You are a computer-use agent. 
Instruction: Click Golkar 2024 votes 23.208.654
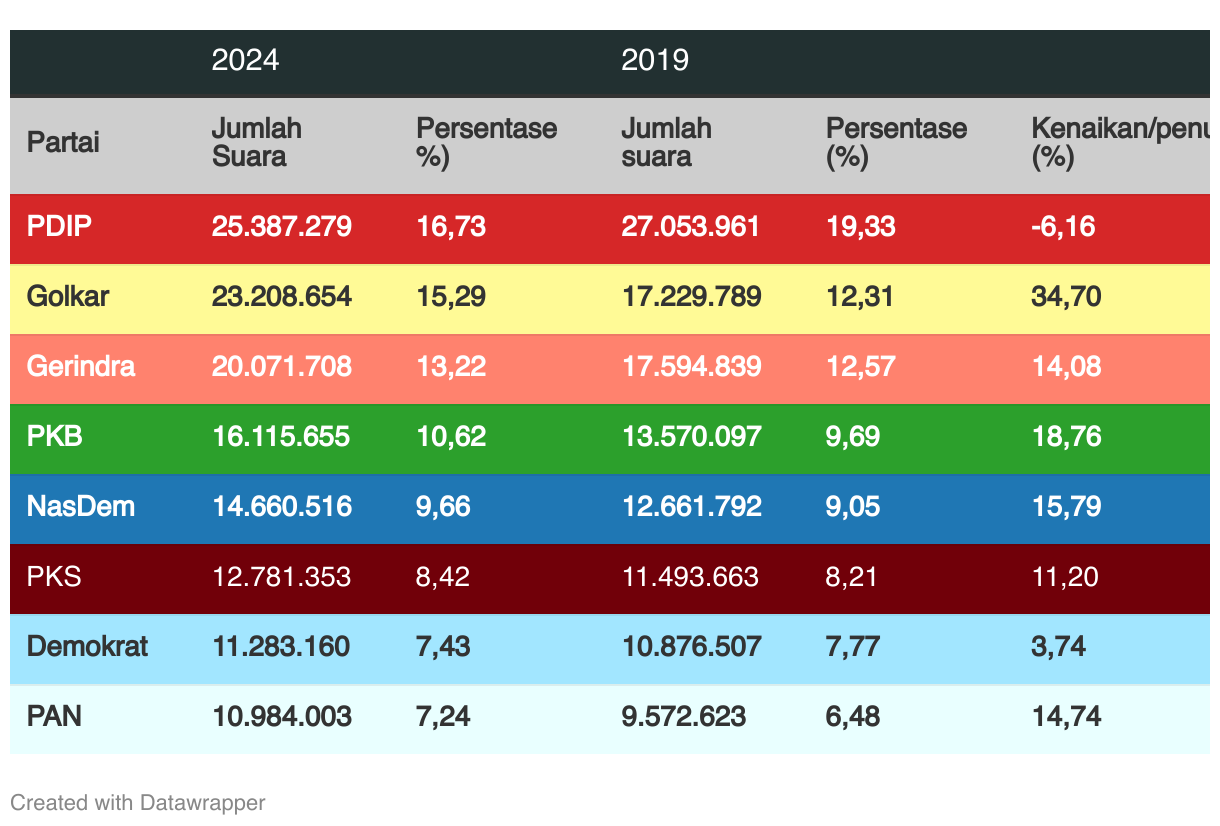[282, 296]
